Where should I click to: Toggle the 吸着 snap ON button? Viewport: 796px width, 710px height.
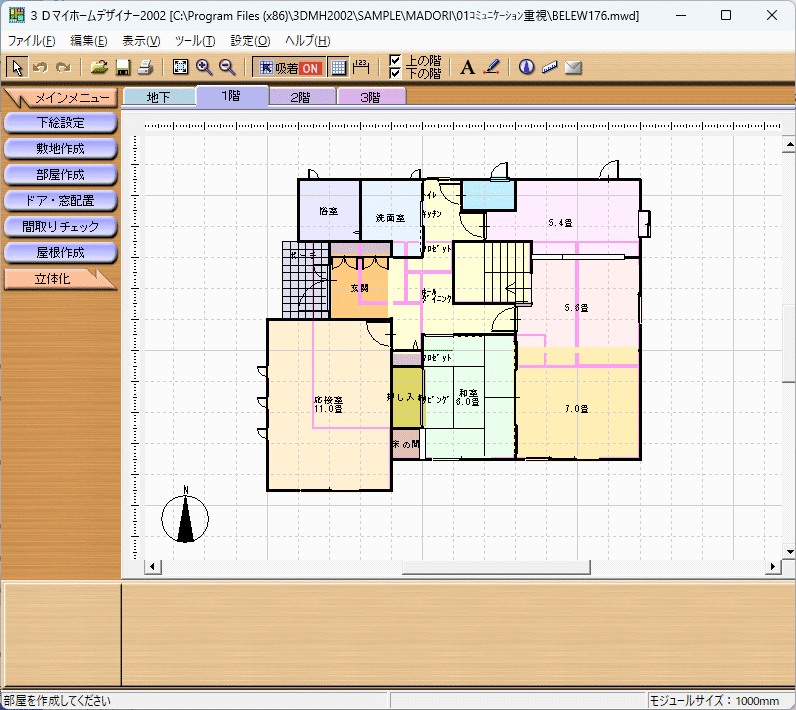(289, 67)
